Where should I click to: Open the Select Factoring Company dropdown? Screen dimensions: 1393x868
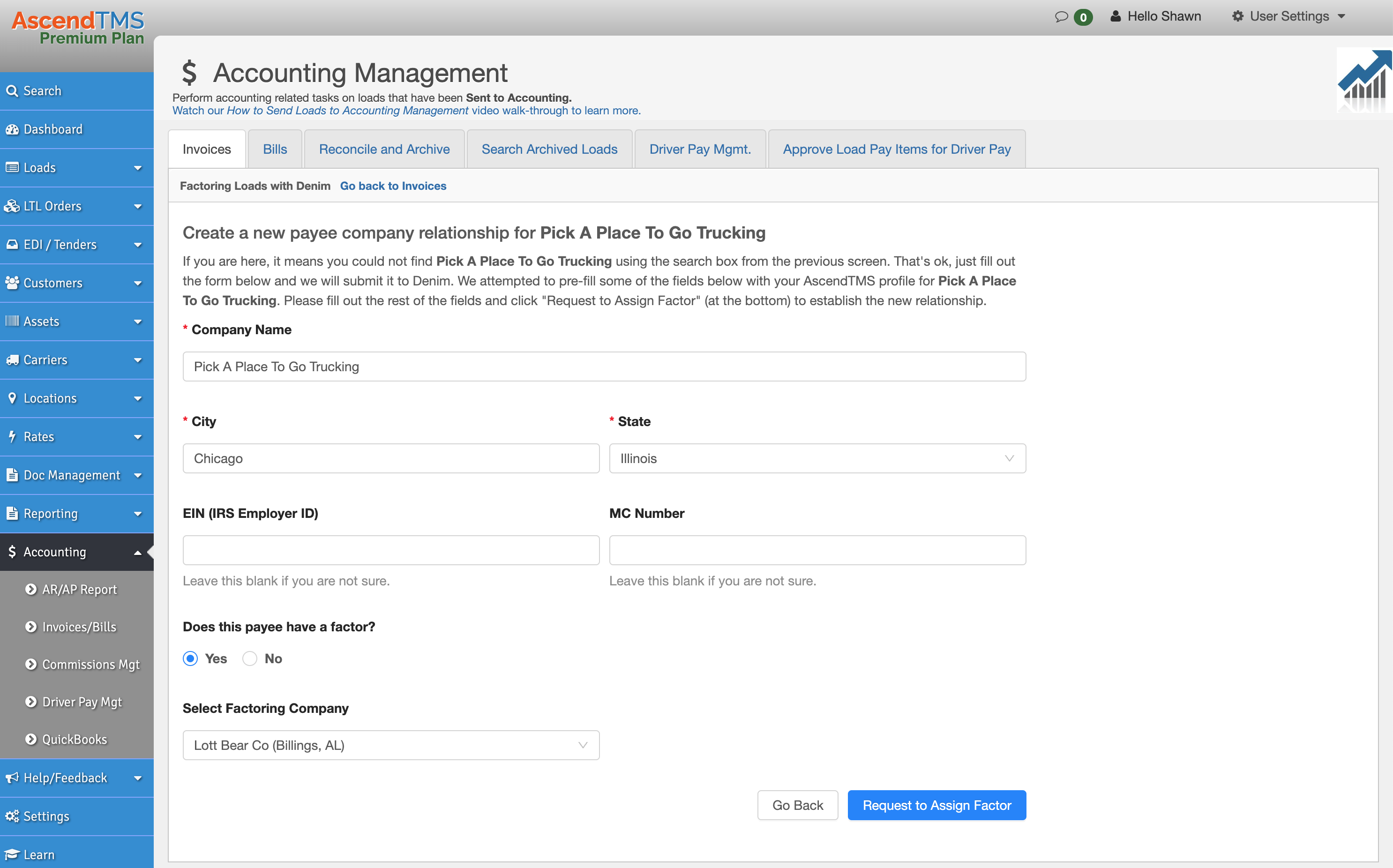point(391,745)
